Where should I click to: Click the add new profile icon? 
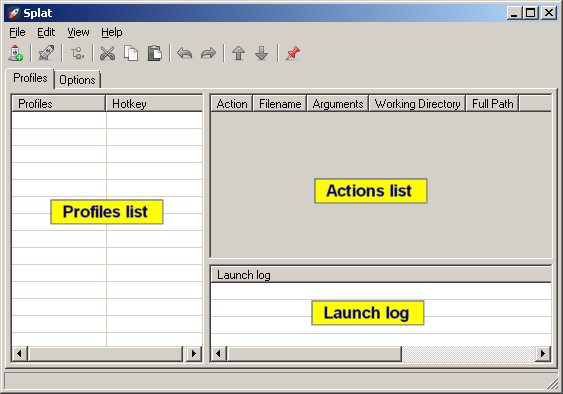(x=15, y=53)
